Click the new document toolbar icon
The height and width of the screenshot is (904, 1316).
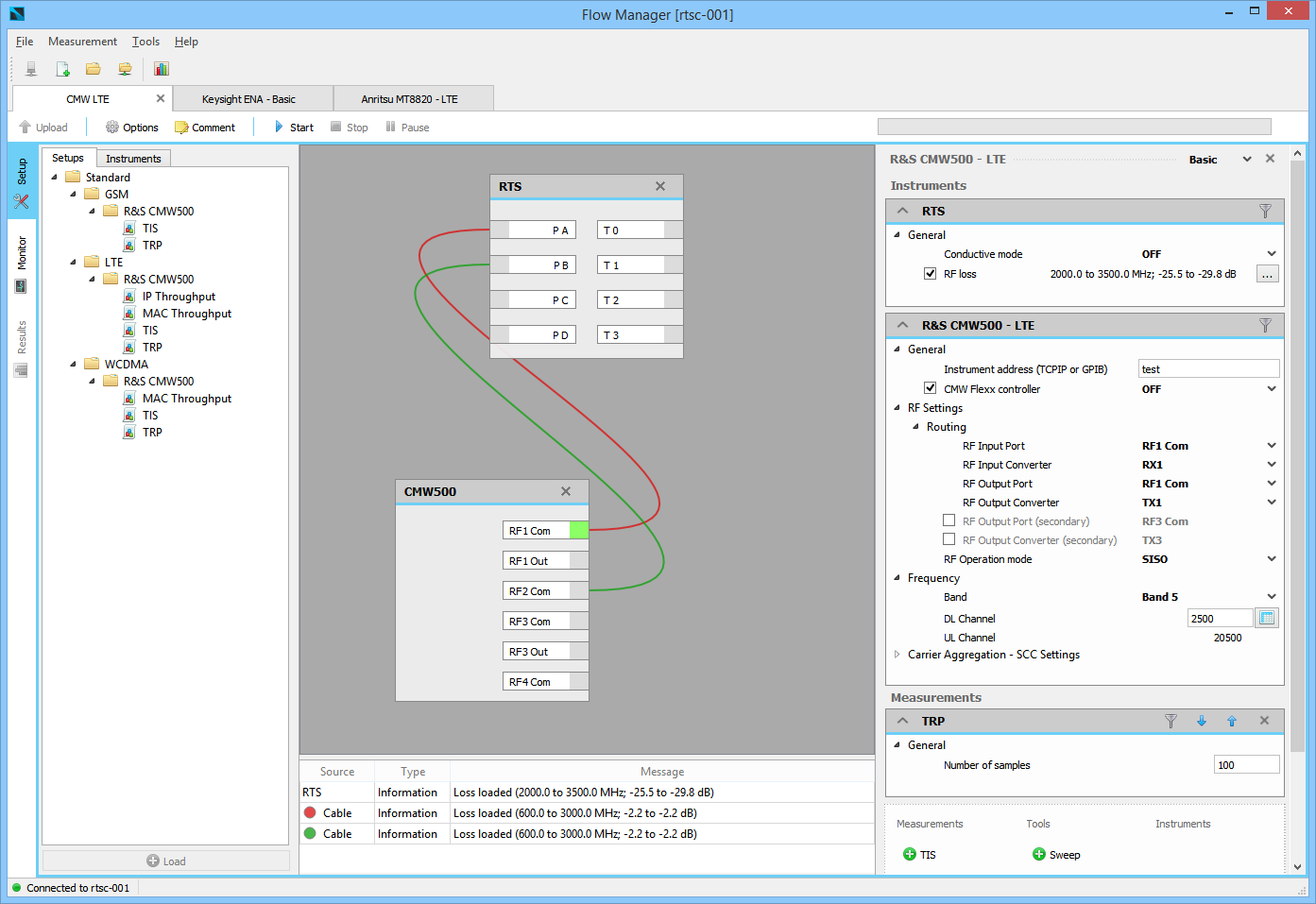click(62, 69)
